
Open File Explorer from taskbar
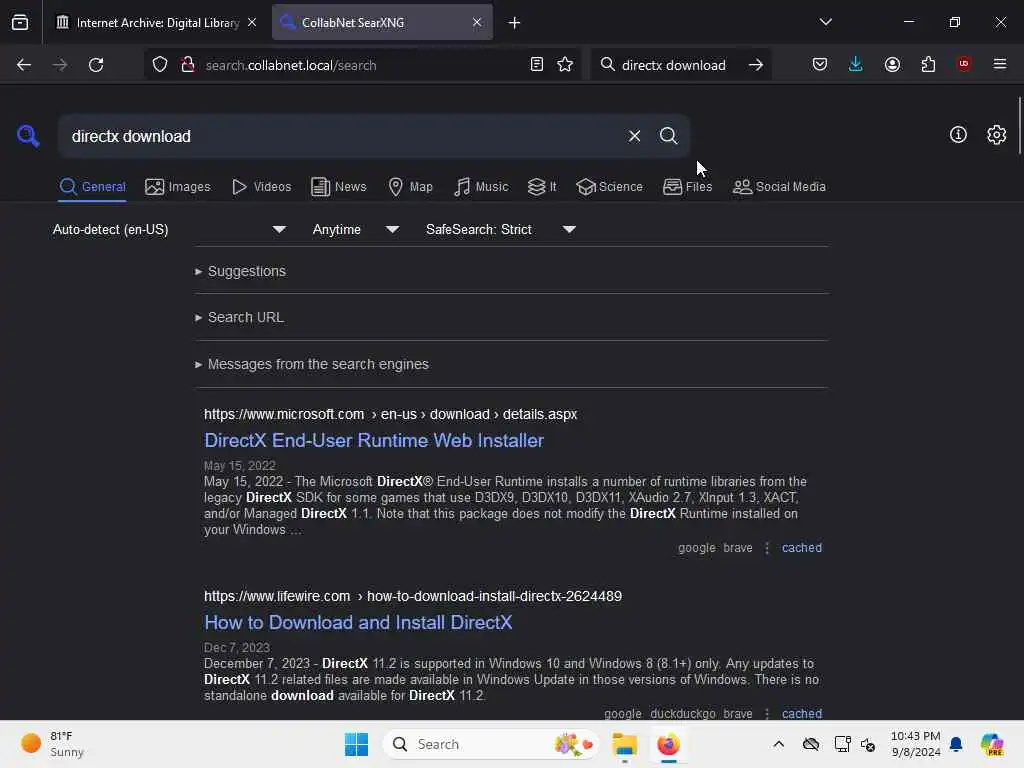[624, 744]
